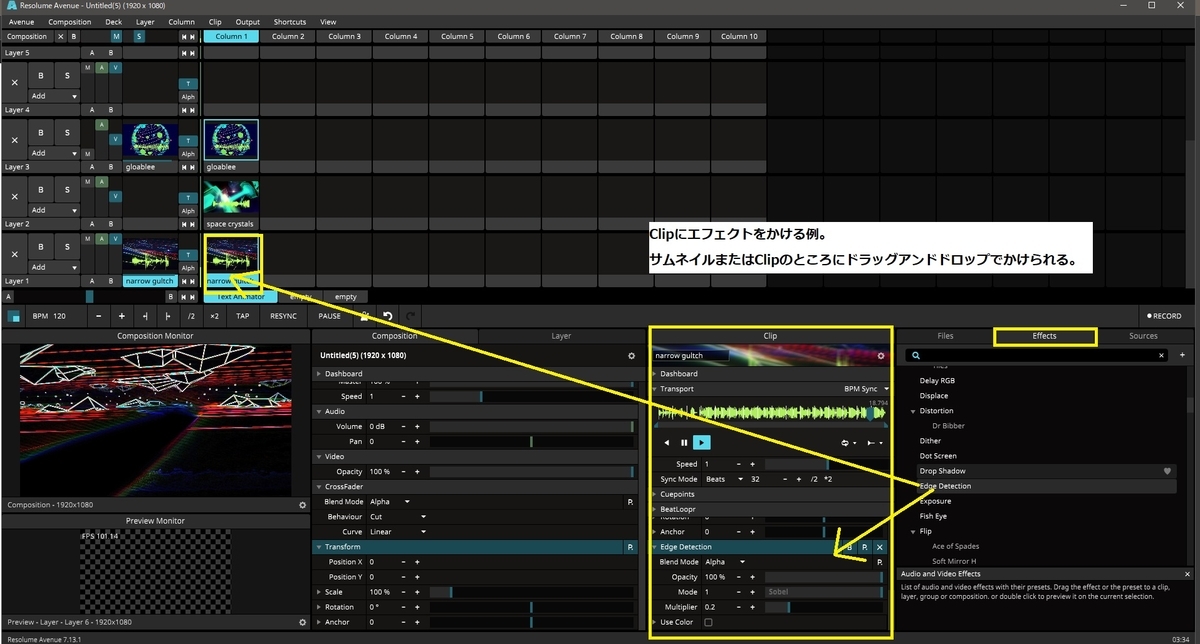Pause the clip transport

685,442
